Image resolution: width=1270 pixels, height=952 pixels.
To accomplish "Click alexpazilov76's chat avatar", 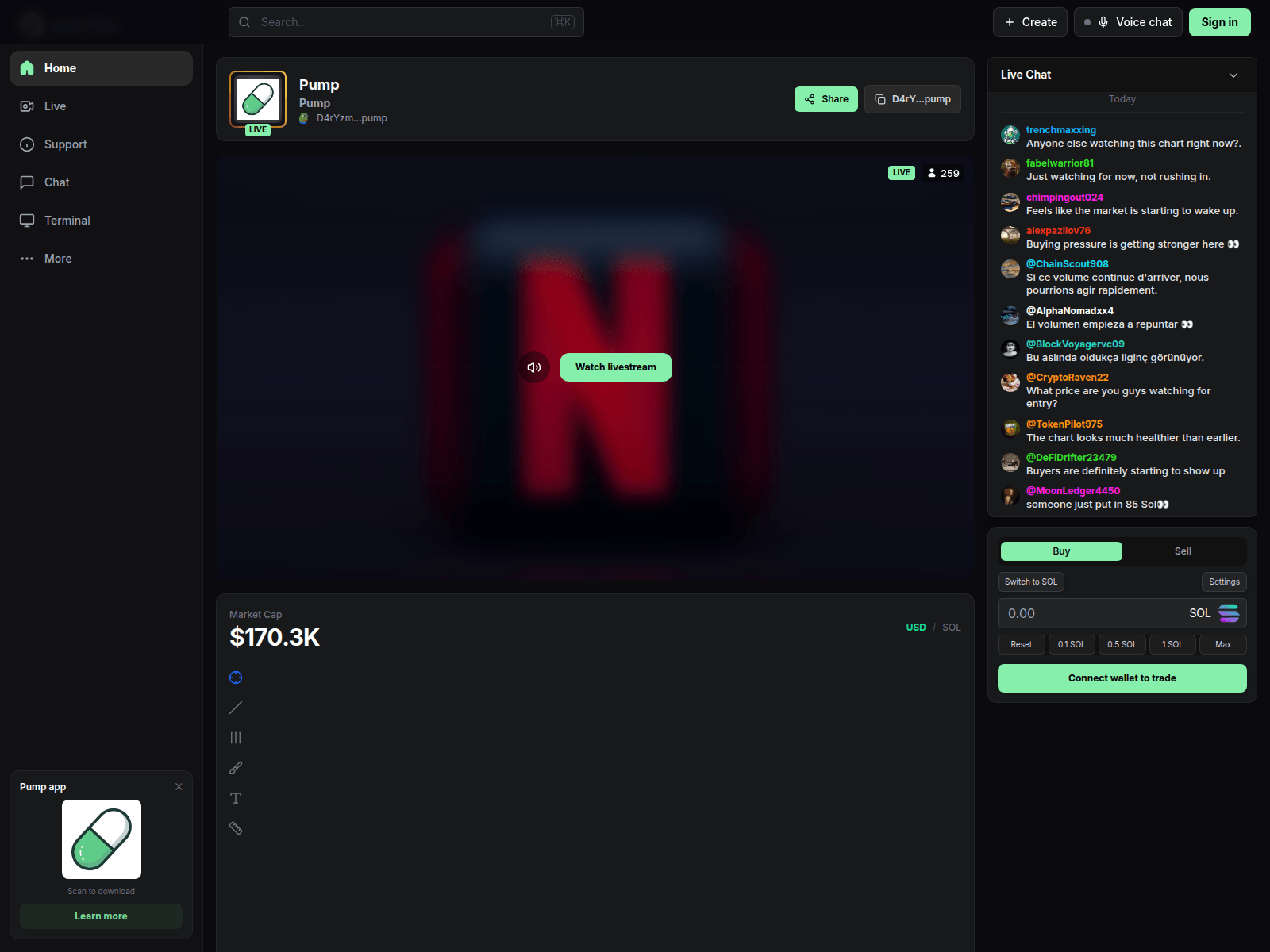I will click(1010, 236).
